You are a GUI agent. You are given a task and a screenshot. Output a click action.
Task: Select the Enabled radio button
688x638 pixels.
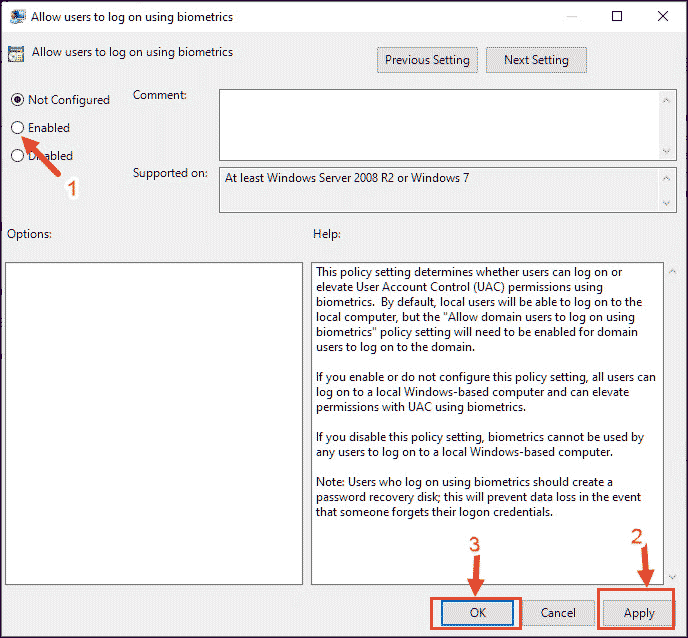coord(17,128)
